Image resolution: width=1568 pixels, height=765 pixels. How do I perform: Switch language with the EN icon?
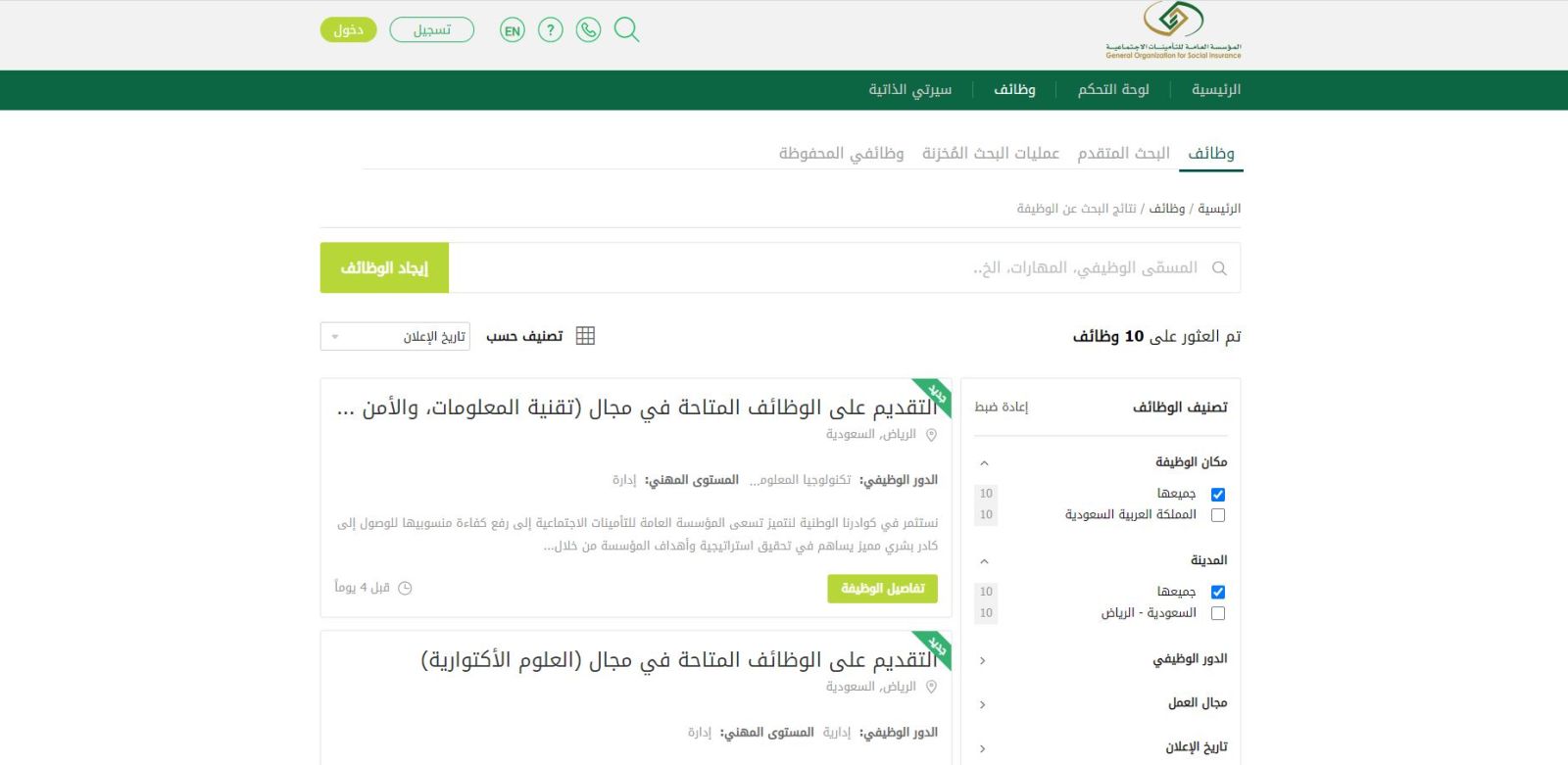pyautogui.click(x=512, y=30)
